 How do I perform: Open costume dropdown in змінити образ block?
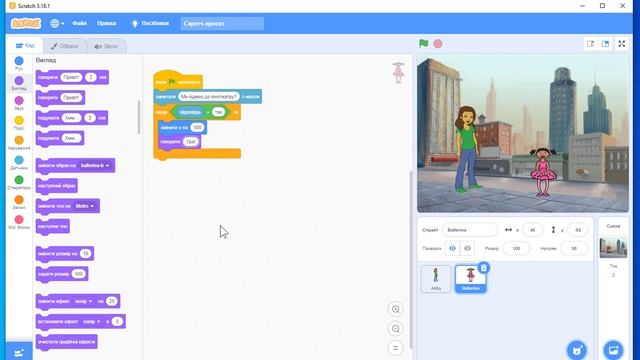(95, 166)
